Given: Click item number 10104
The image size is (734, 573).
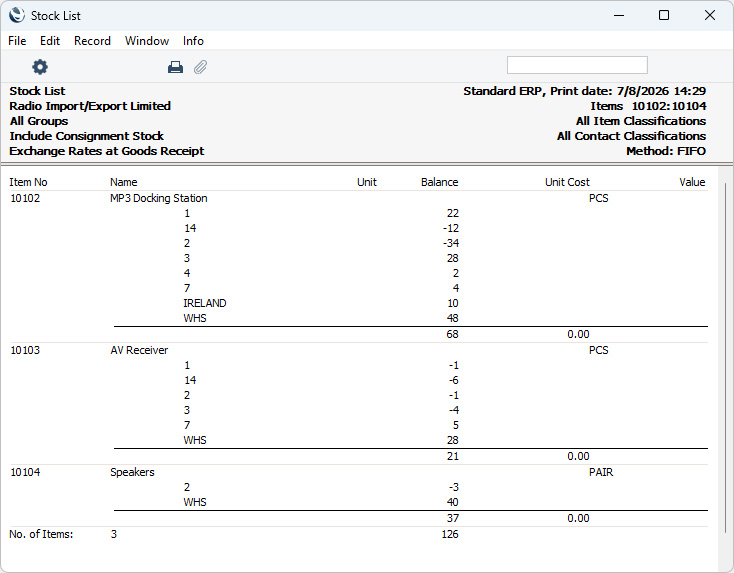Looking at the screenshot, I should [25, 472].
